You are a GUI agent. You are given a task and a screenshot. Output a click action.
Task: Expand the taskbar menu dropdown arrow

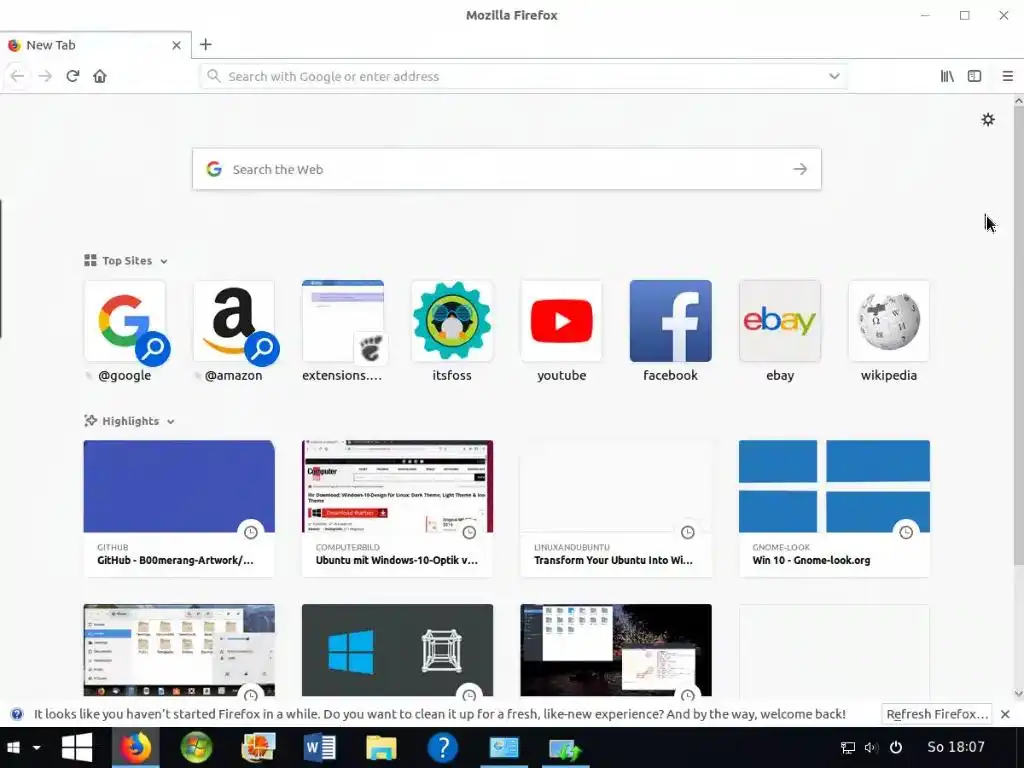coord(37,747)
